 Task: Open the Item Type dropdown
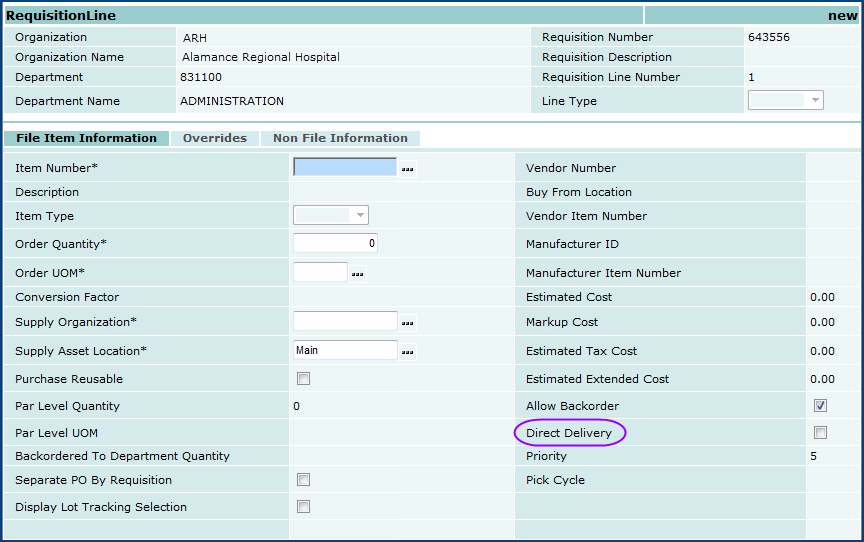pyautogui.click(x=331, y=215)
